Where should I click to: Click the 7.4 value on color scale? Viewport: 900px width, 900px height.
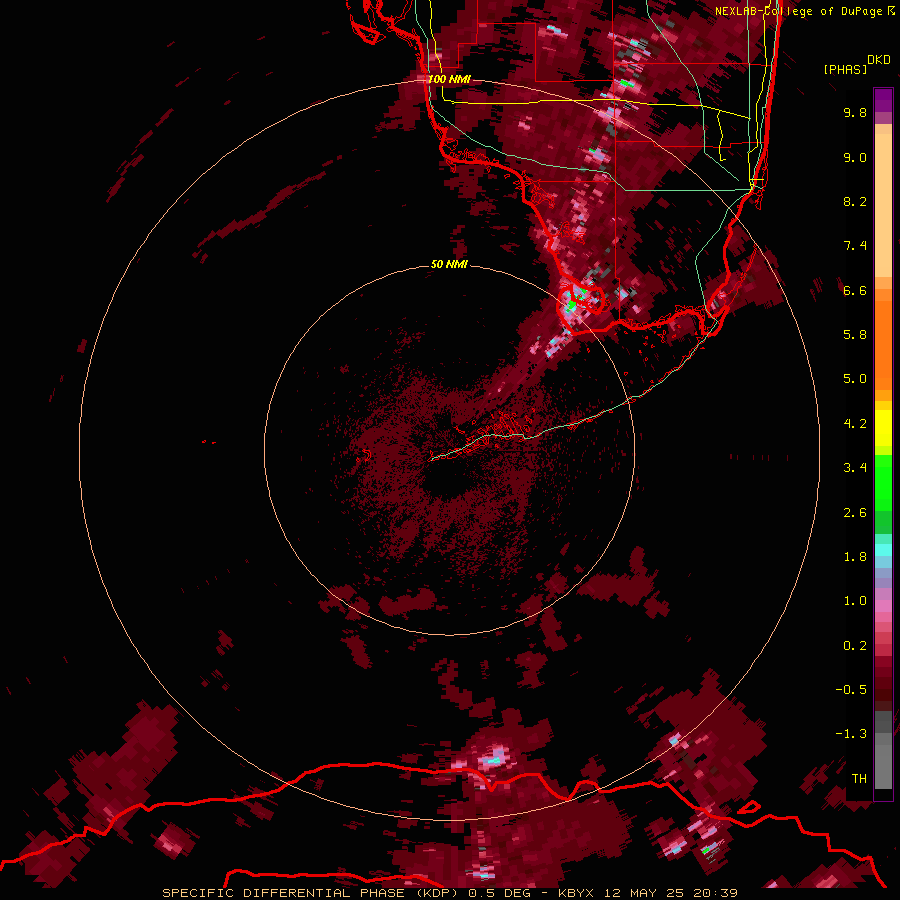click(x=855, y=246)
